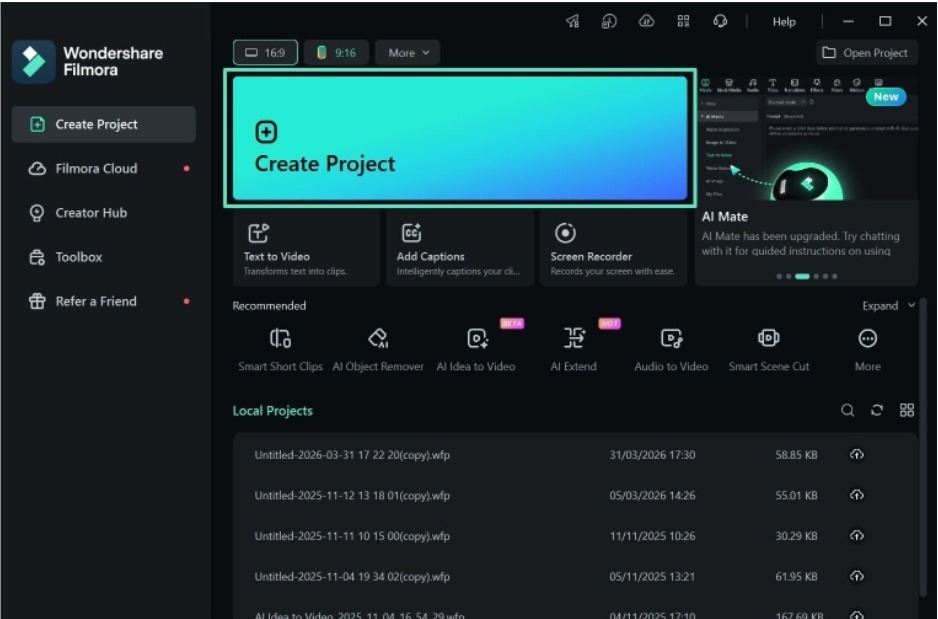This screenshot has height=619, width=938.
Task: Select Create Project in the sidebar
Action: pyautogui.click(x=103, y=124)
